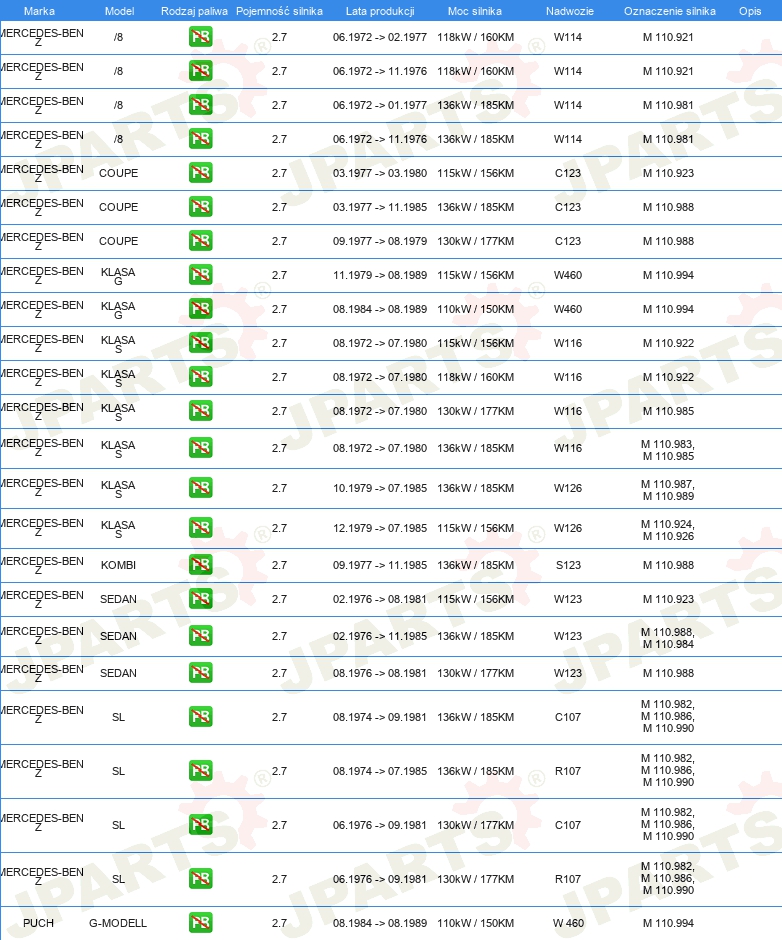Select the date range 12.1979 -> 07.1985
Image resolution: width=782 pixels, height=940 pixels.
[x=380, y=528]
